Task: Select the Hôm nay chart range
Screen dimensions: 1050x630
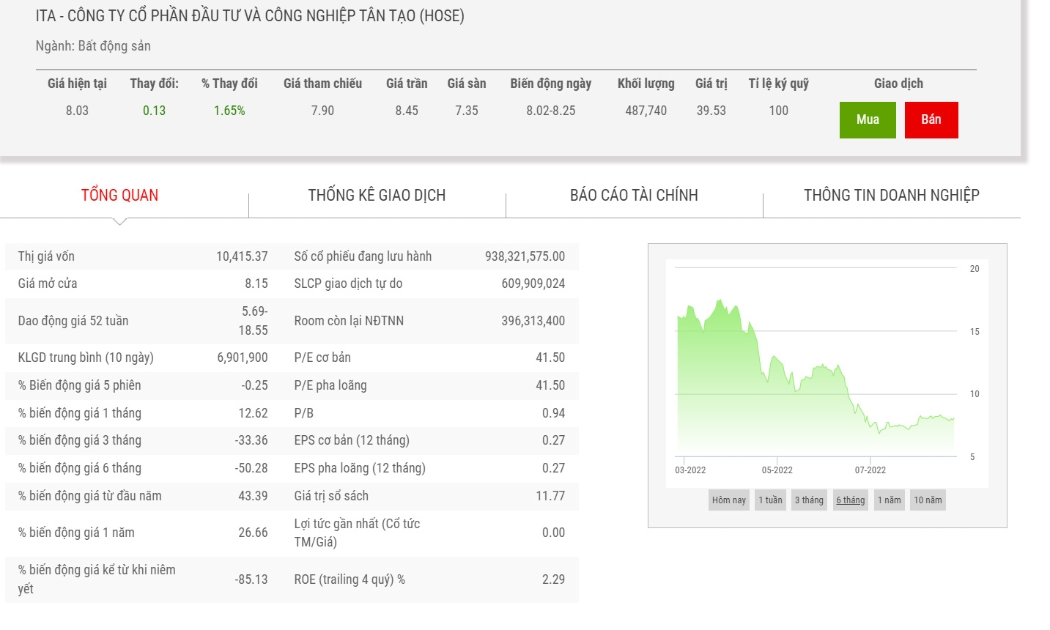Action: click(x=729, y=500)
